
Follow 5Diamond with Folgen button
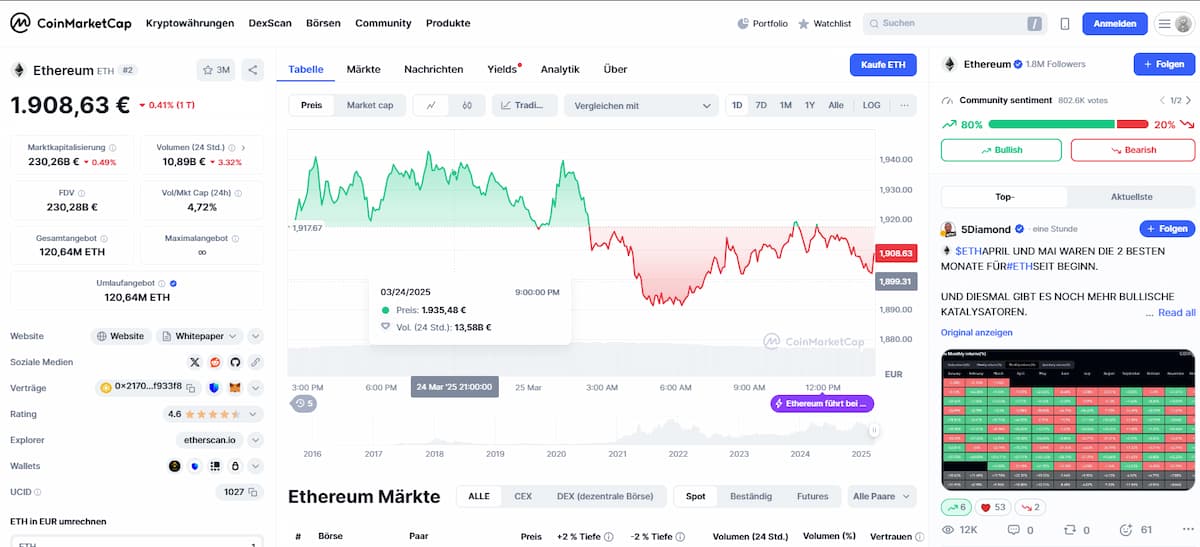[x=1167, y=229]
